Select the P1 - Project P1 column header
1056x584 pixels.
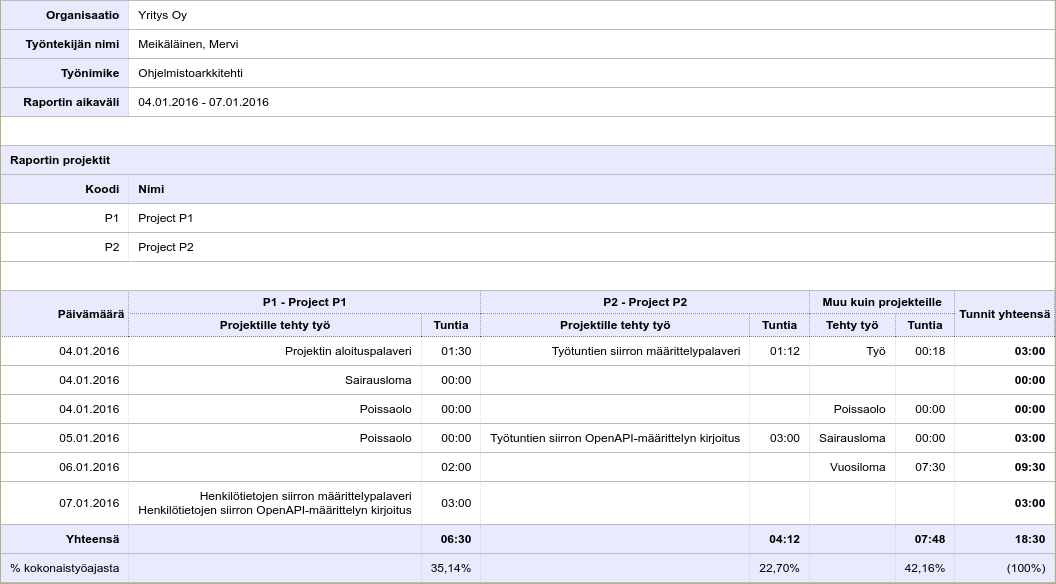(x=306, y=302)
